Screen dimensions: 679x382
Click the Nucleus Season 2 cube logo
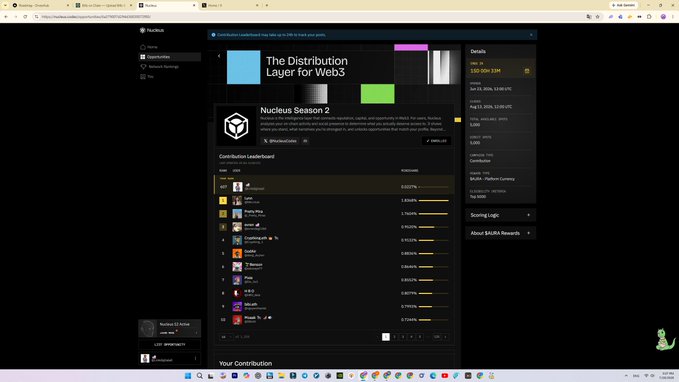point(236,126)
